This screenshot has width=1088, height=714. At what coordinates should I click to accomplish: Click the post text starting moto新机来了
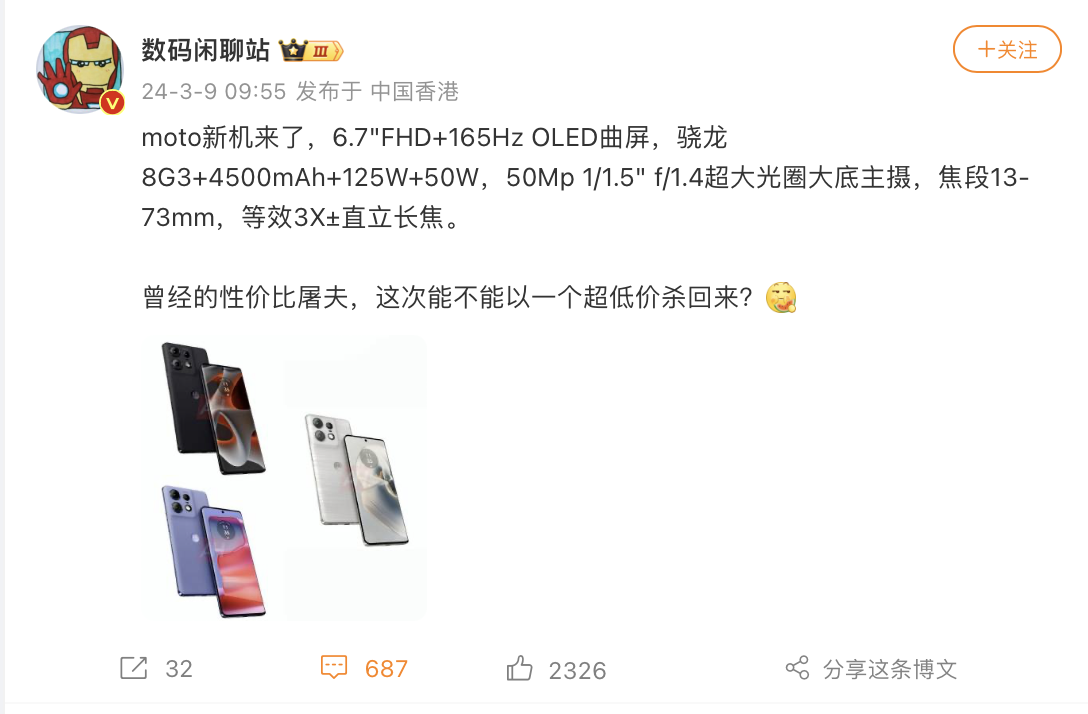tap(585, 178)
